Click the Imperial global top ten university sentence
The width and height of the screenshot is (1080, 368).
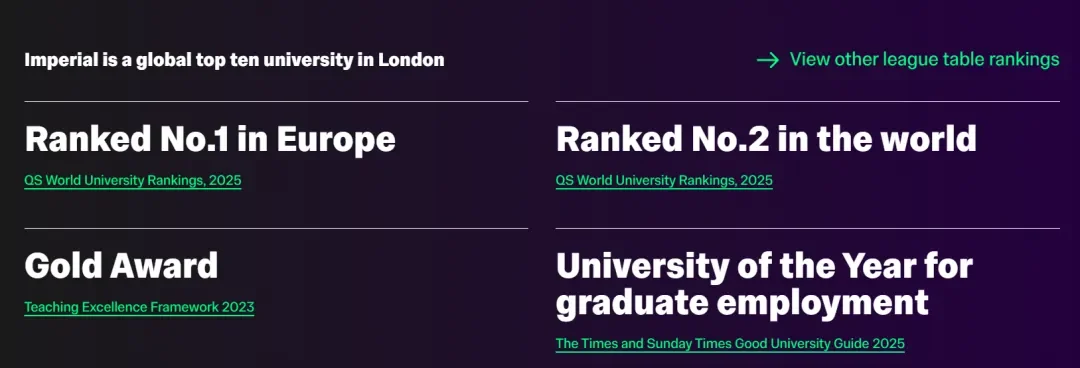[234, 60]
